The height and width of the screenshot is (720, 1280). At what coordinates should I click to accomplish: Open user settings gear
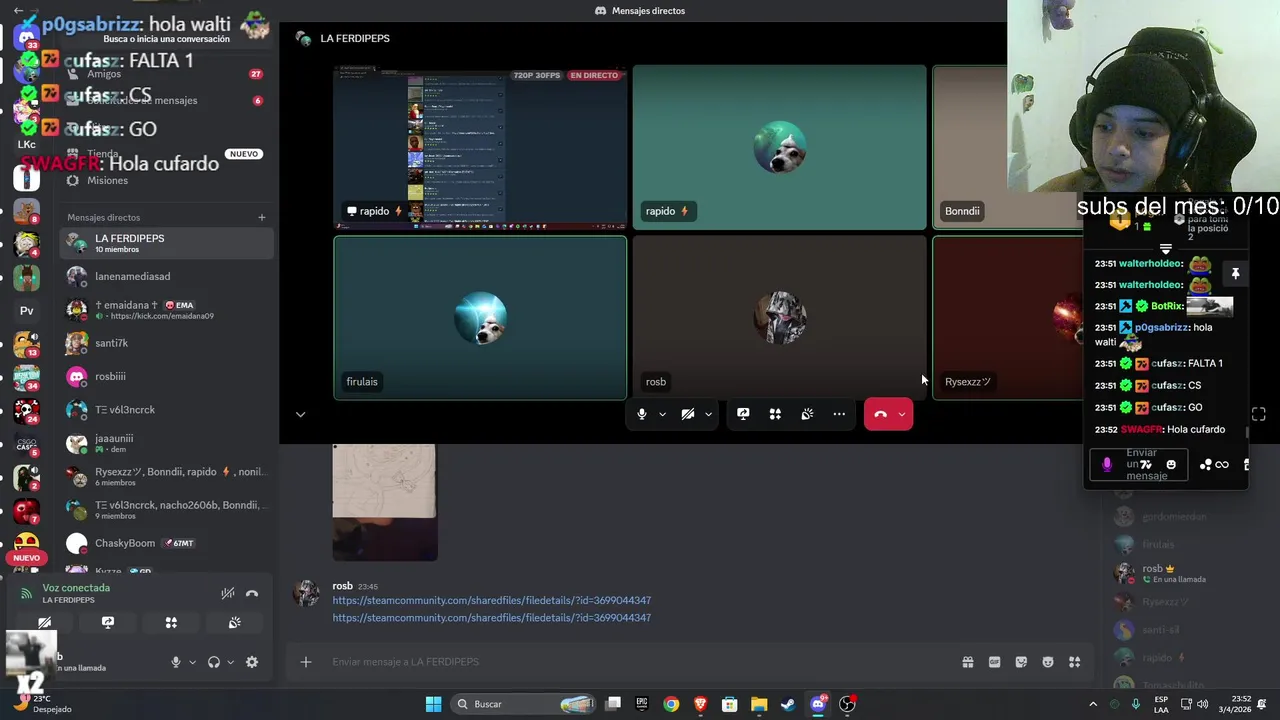click(x=252, y=662)
